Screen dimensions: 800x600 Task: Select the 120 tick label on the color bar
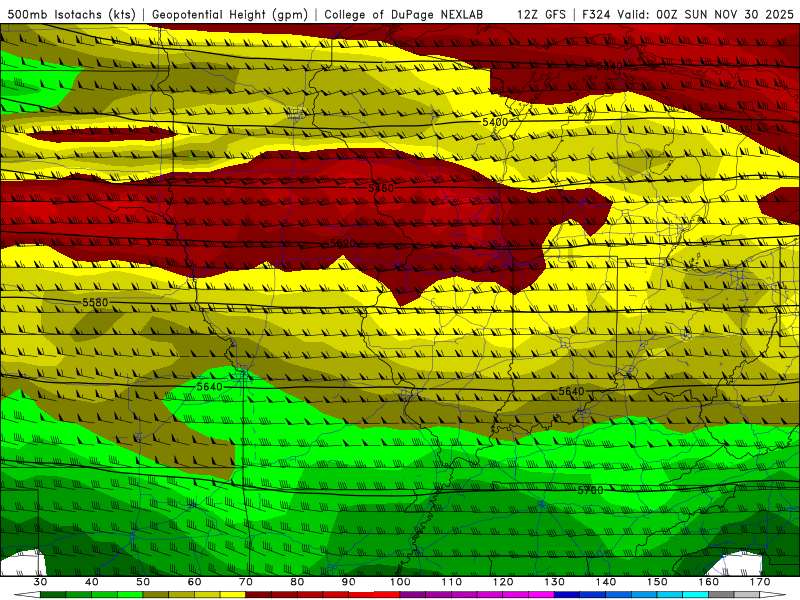click(503, 582)
